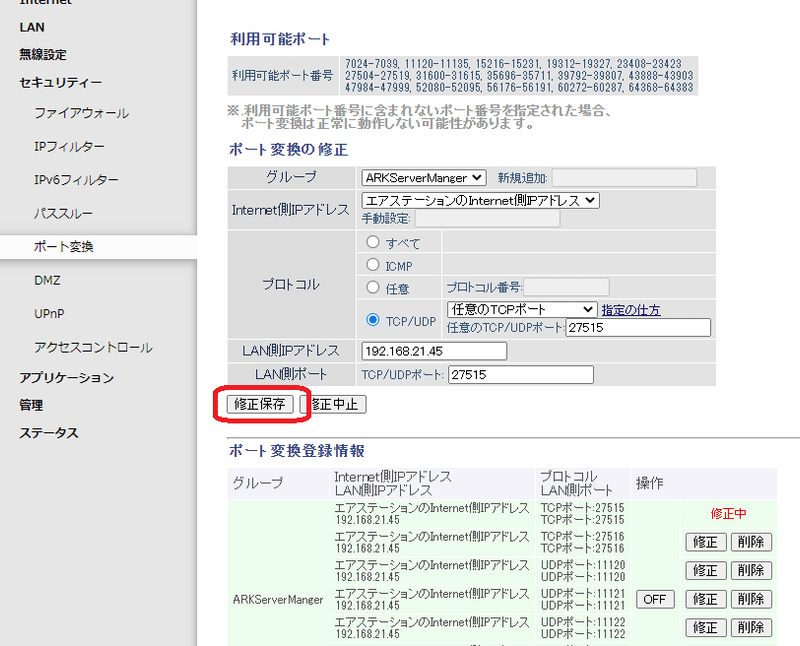Click the ポート変換登録情報 heading
800x646 pixels.
pyautogui.click(x=296, y=451)
